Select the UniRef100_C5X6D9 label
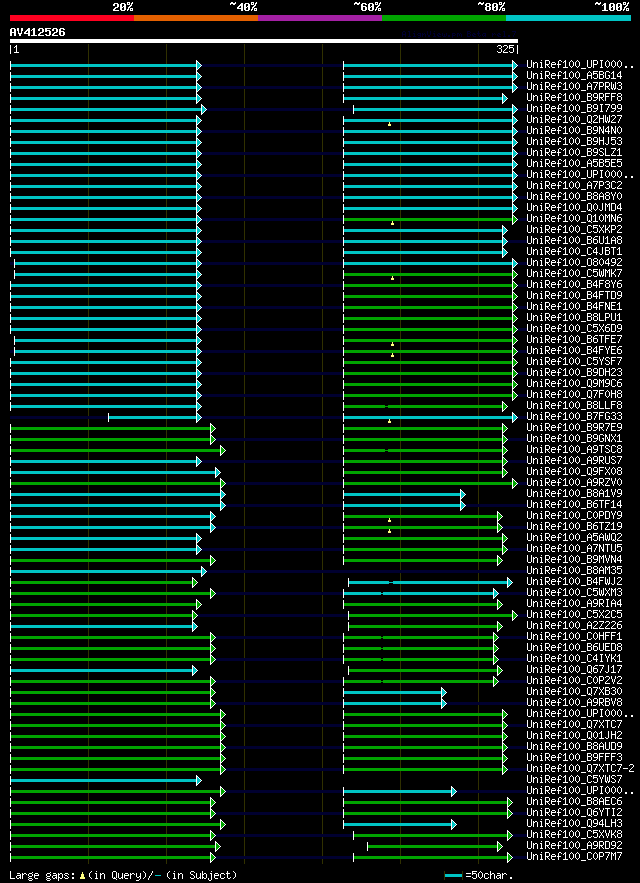Screen dimensions: 640x883 [574, 329]
